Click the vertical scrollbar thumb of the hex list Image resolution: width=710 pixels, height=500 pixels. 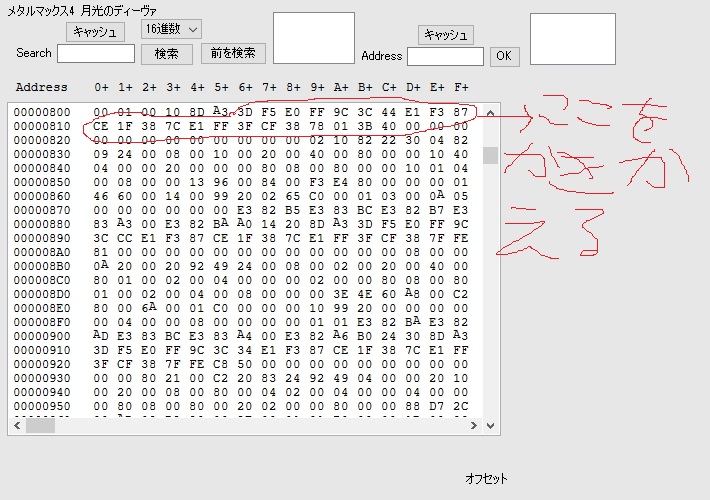pos(490,155)
